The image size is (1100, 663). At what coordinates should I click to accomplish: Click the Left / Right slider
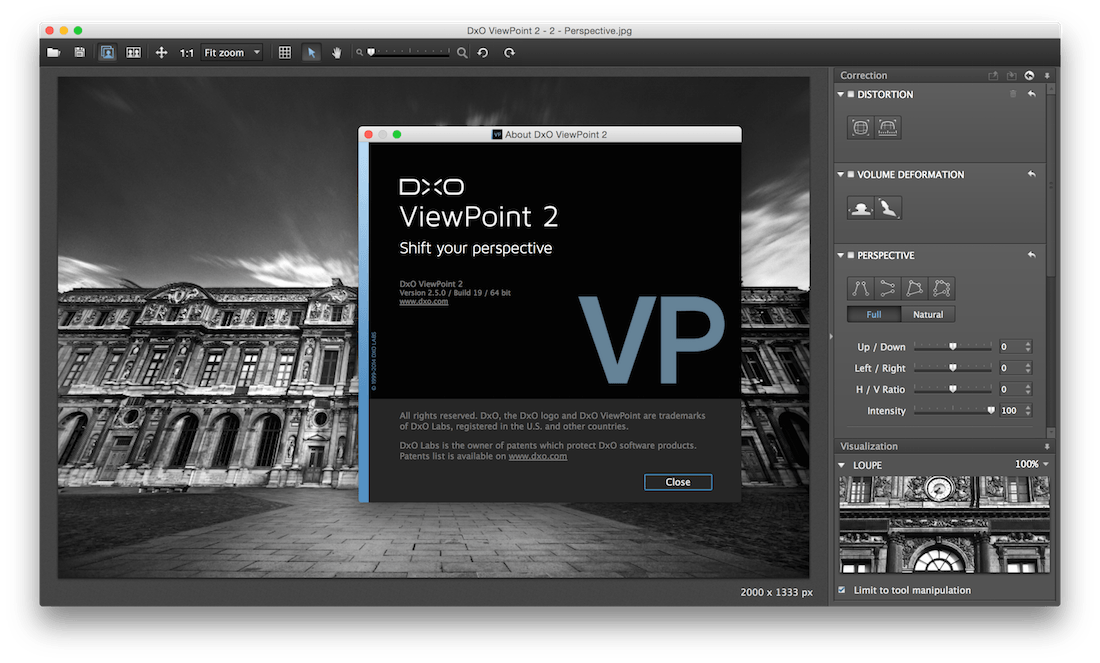[x=953, y=368]
